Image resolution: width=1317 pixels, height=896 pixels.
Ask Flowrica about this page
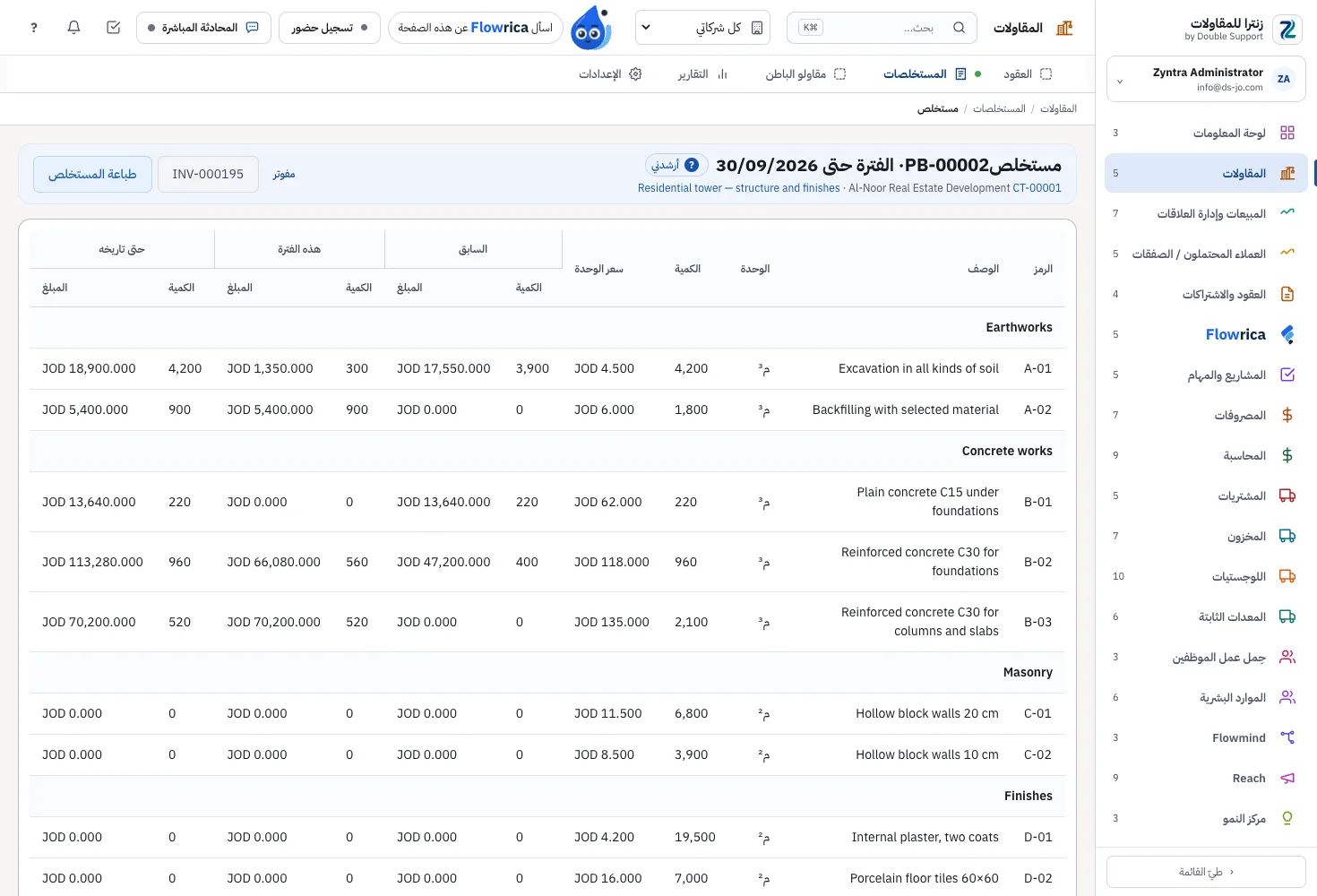tap(475, 28)
